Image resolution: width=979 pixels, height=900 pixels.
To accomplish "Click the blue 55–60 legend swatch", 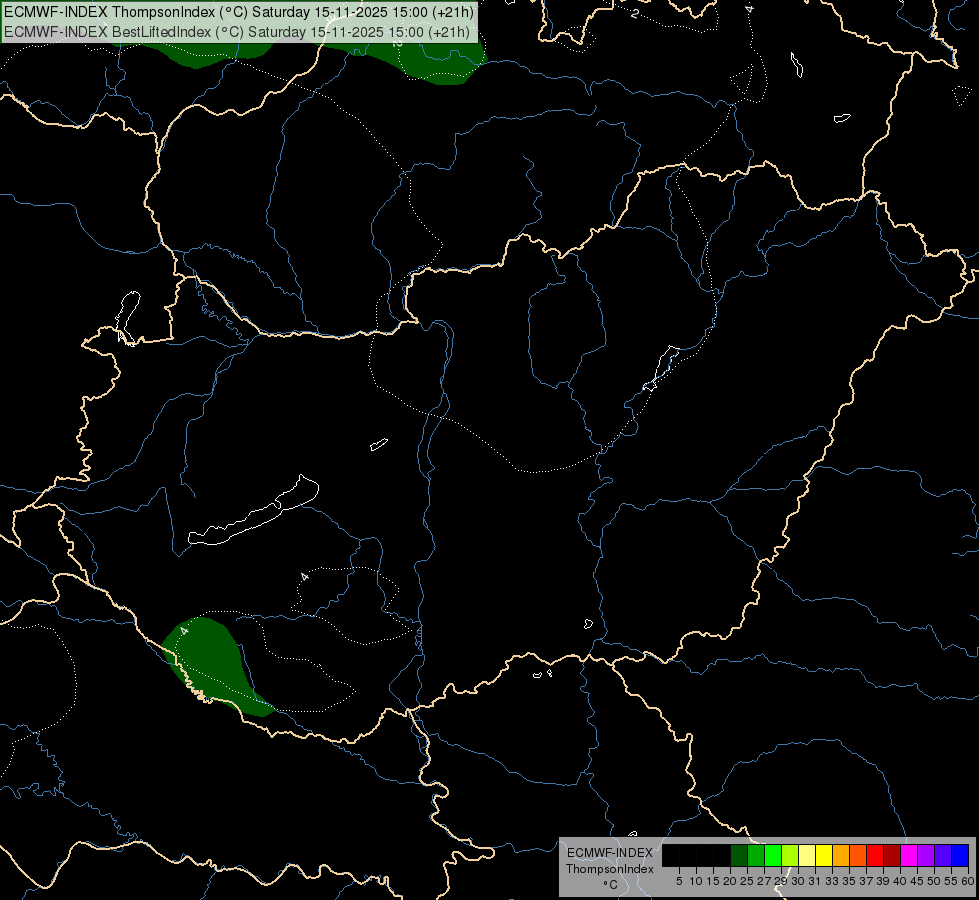I will coord(960,855).
